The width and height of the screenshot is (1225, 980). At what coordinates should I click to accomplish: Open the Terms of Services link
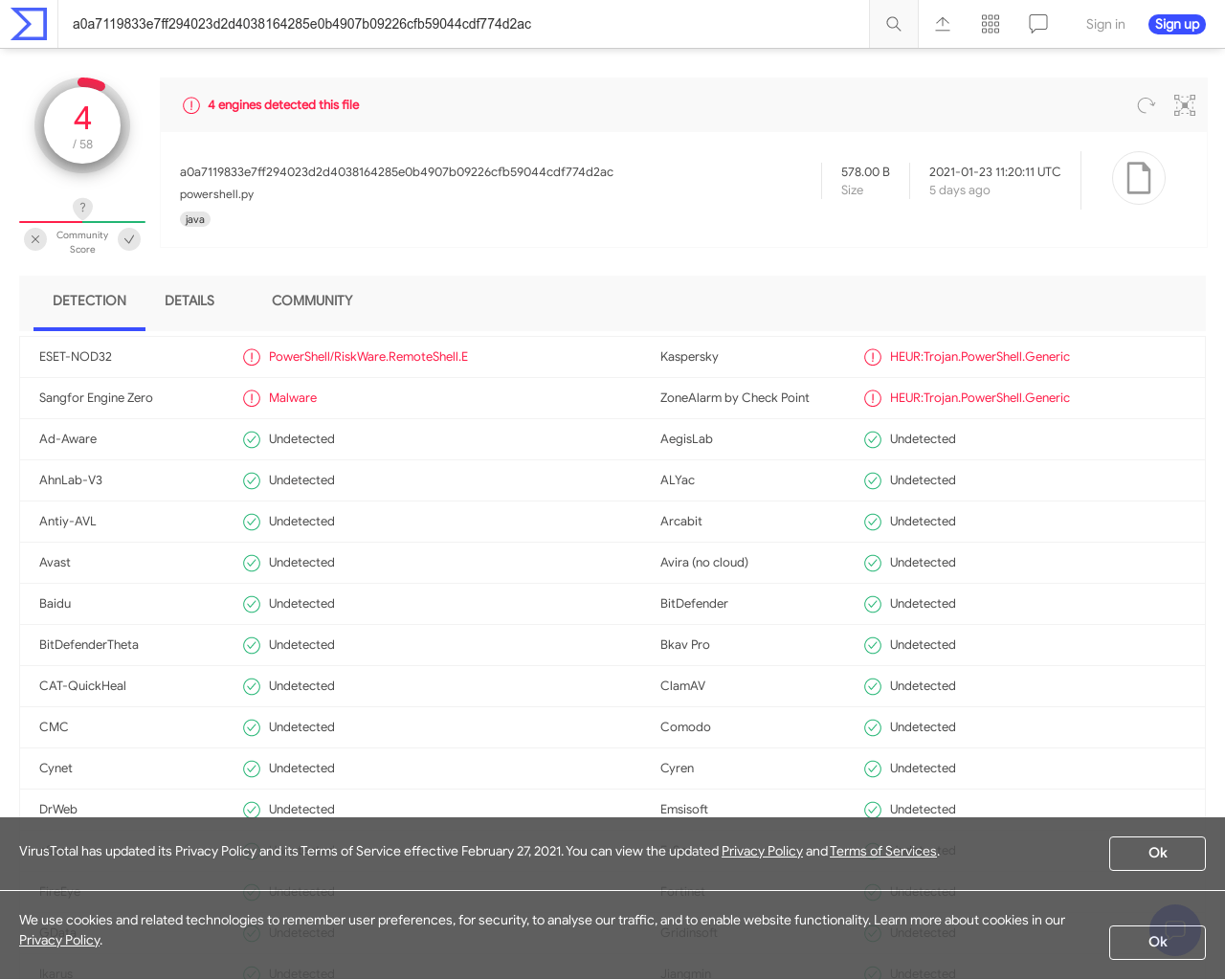point(883,851)
